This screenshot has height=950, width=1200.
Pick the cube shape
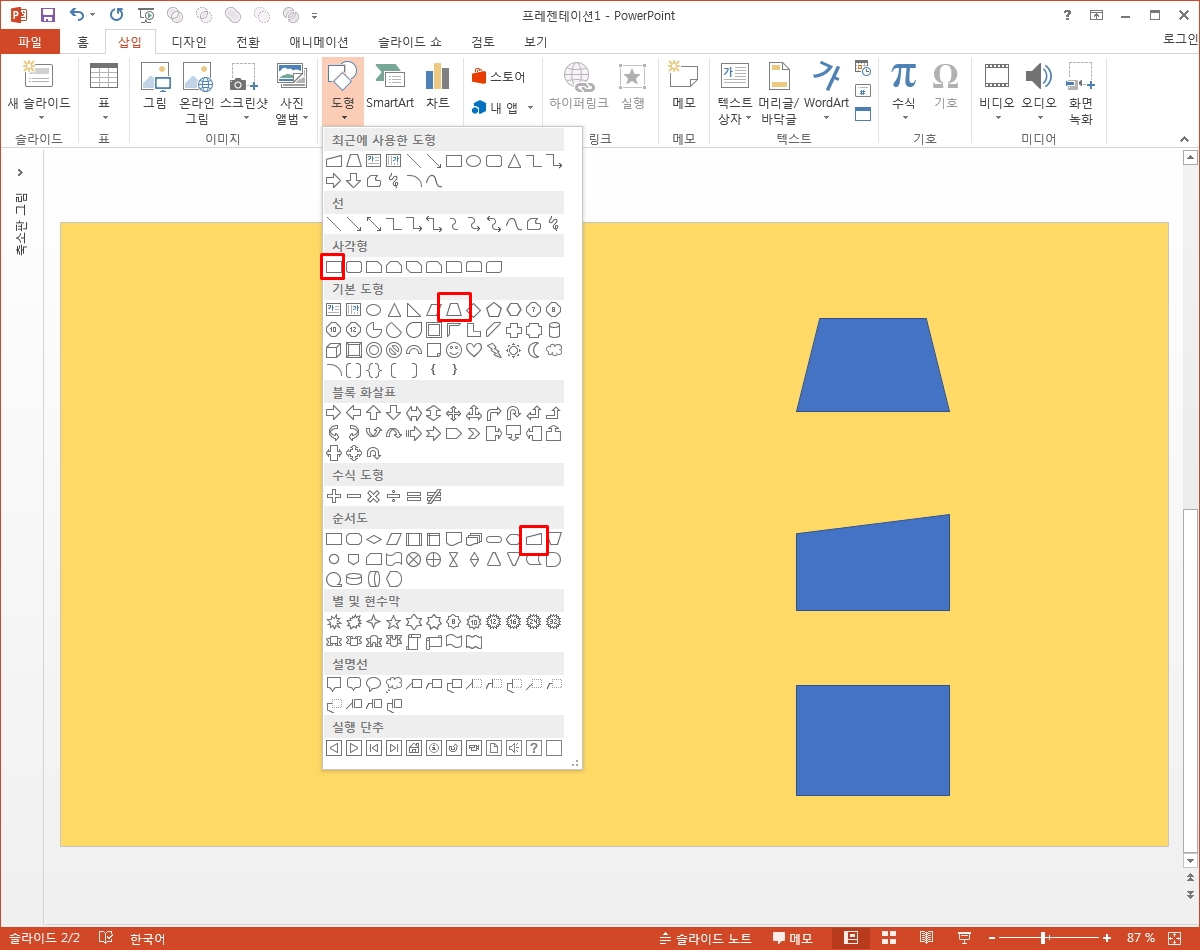click(x=333, y=350)
